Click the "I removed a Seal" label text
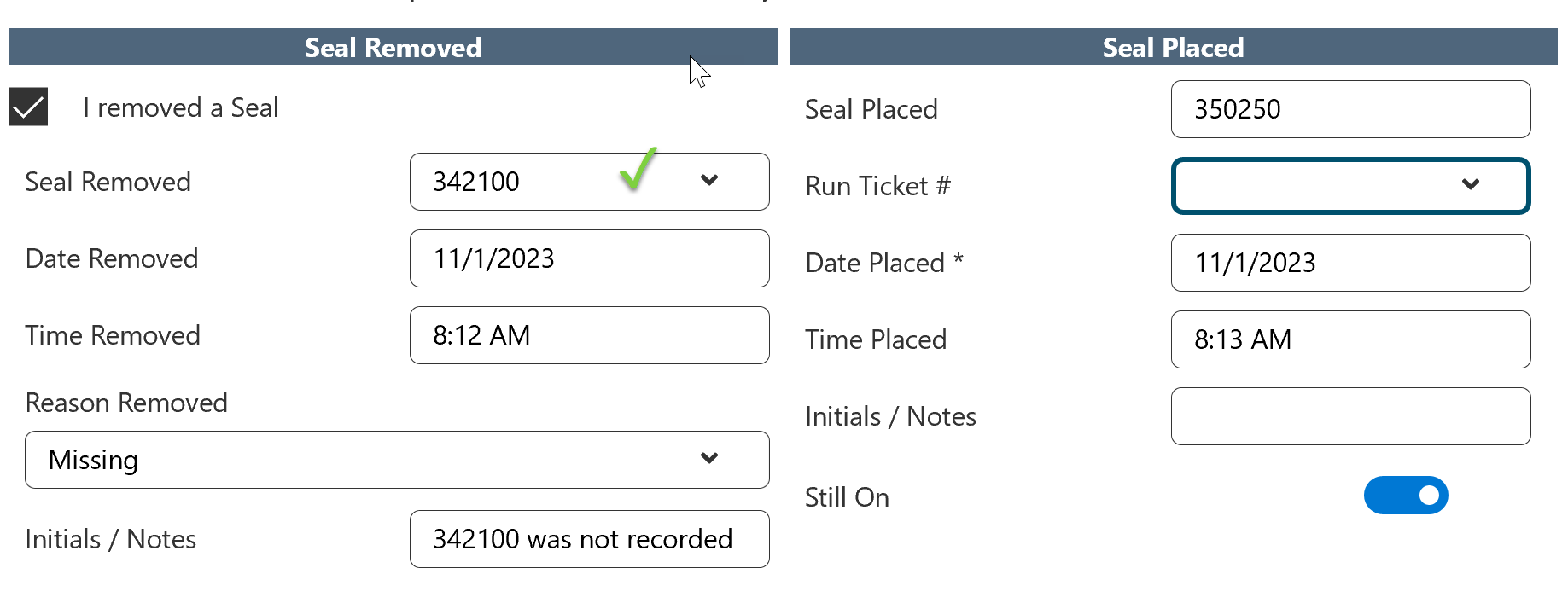This screenshot has width=1568, height=609. click(181, 108)
